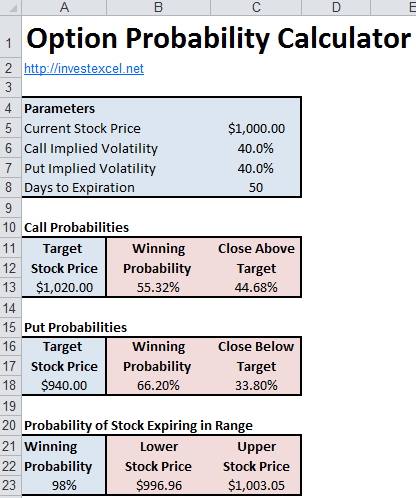
Task: Select column D header
Action: point(336,7)
